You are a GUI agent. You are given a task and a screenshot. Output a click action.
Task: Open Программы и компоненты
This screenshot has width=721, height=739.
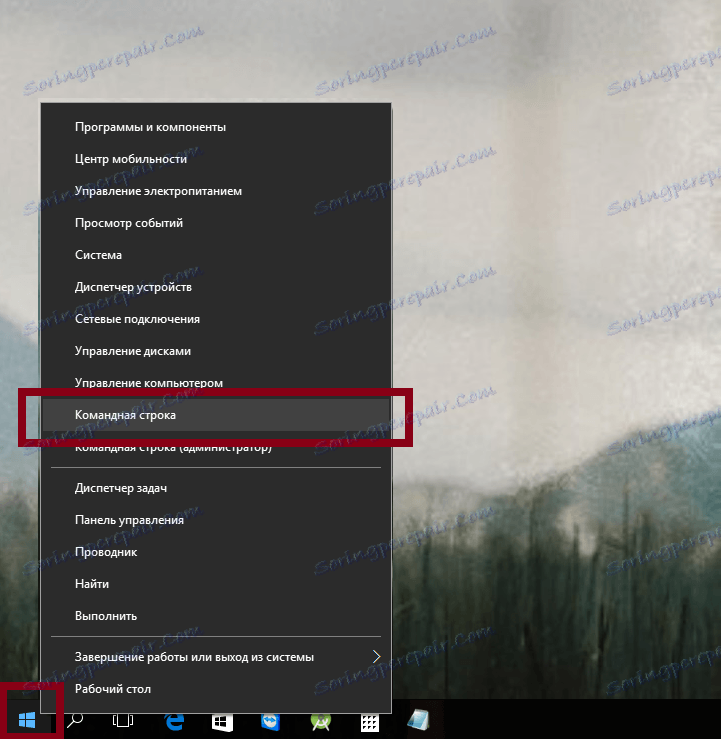(216, 127)
